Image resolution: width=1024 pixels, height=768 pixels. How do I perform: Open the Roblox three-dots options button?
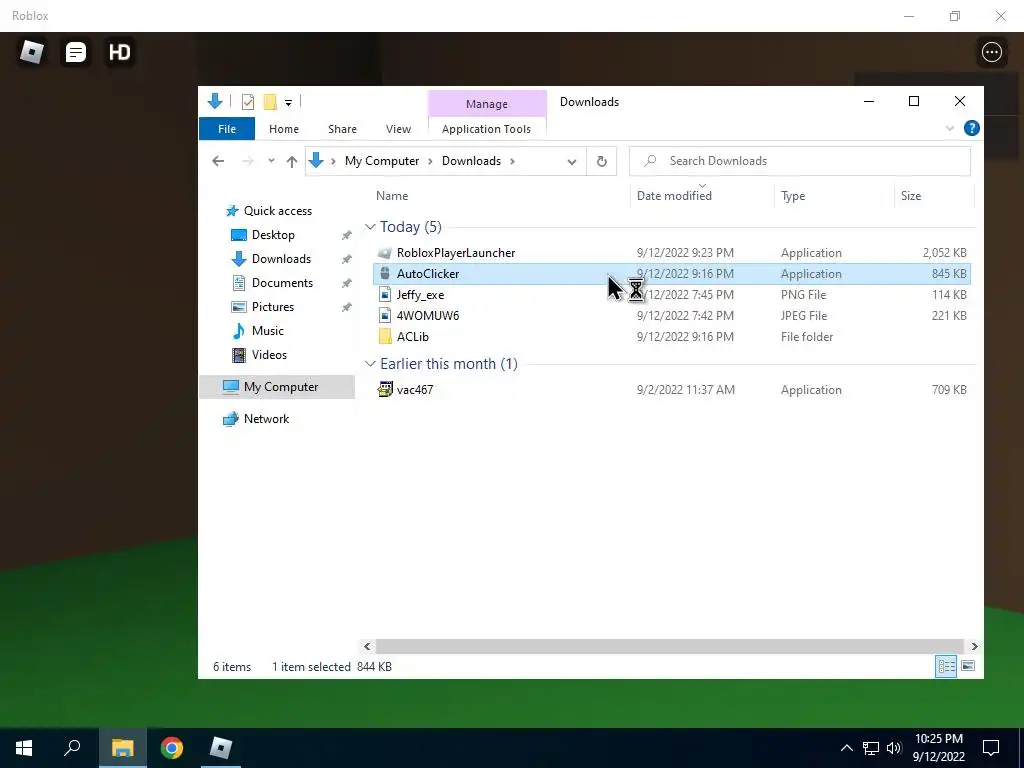click(991, 52)
